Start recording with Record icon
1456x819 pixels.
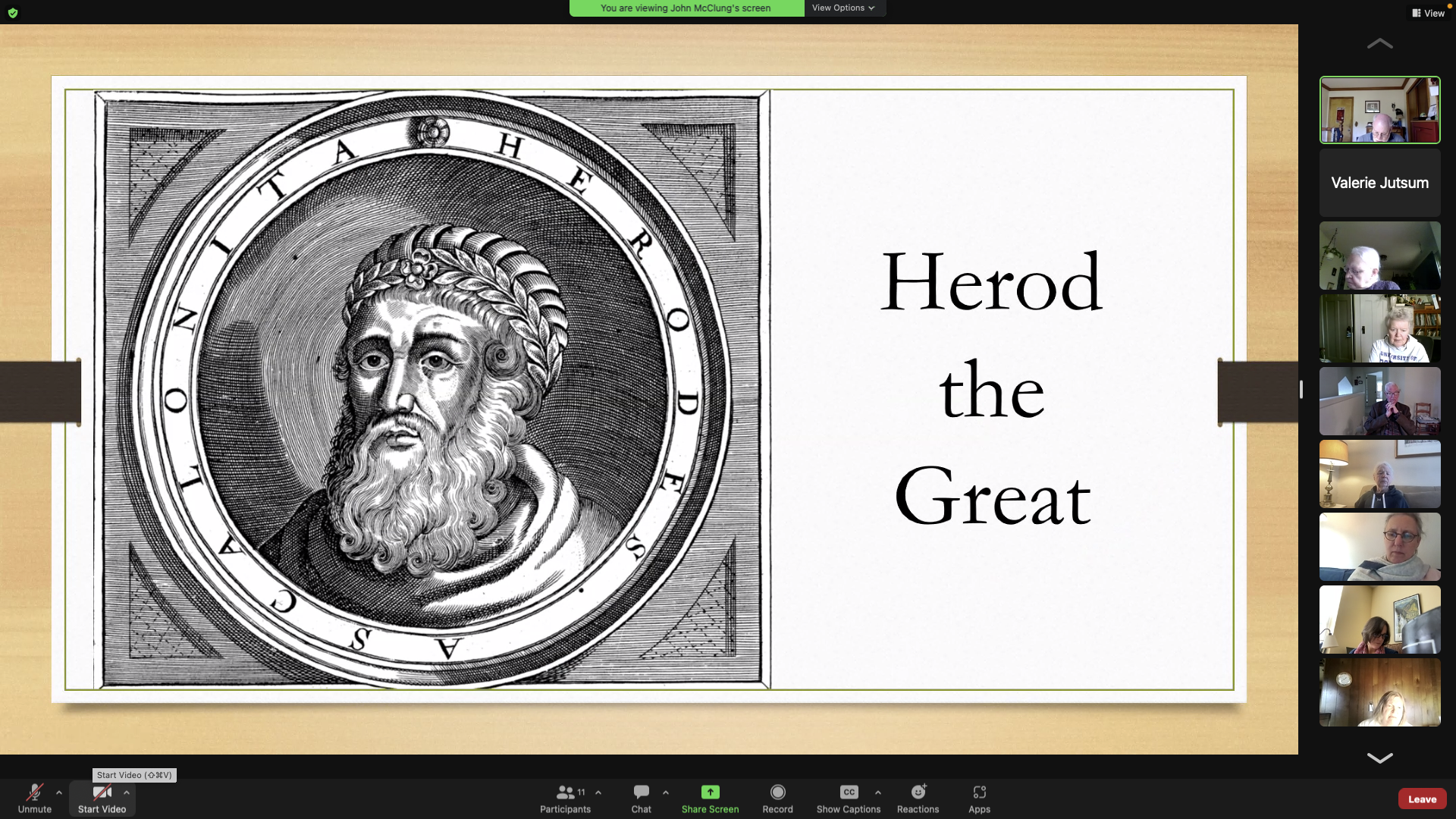point(777,792)
